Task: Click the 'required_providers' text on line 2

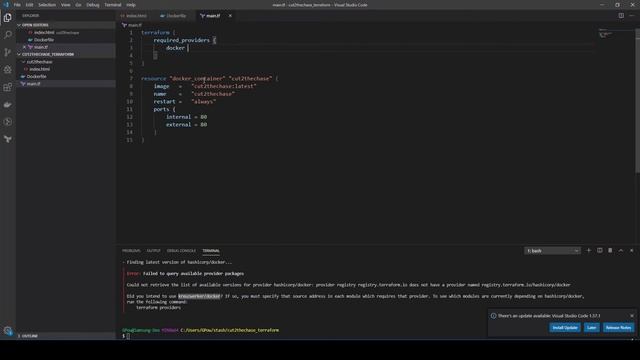Action: [182, 40]
